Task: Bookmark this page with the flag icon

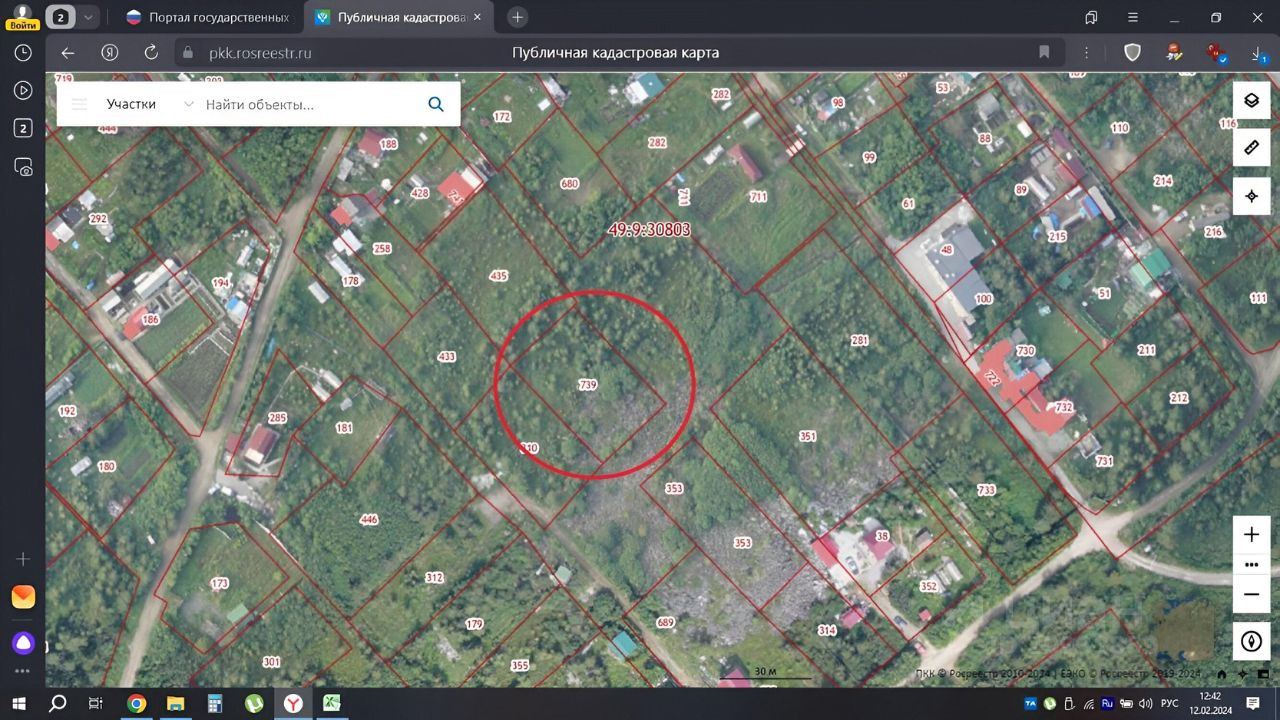Action: click(x=1044, y=52)
